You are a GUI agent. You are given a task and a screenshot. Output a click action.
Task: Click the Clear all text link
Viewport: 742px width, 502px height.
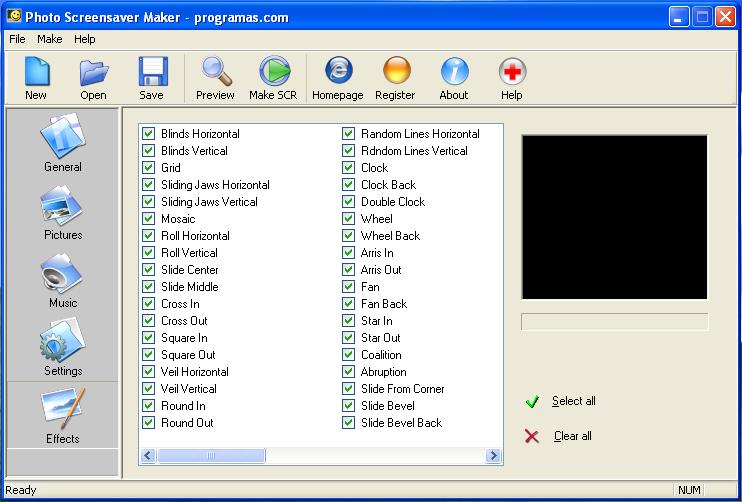tap(573, 436)
